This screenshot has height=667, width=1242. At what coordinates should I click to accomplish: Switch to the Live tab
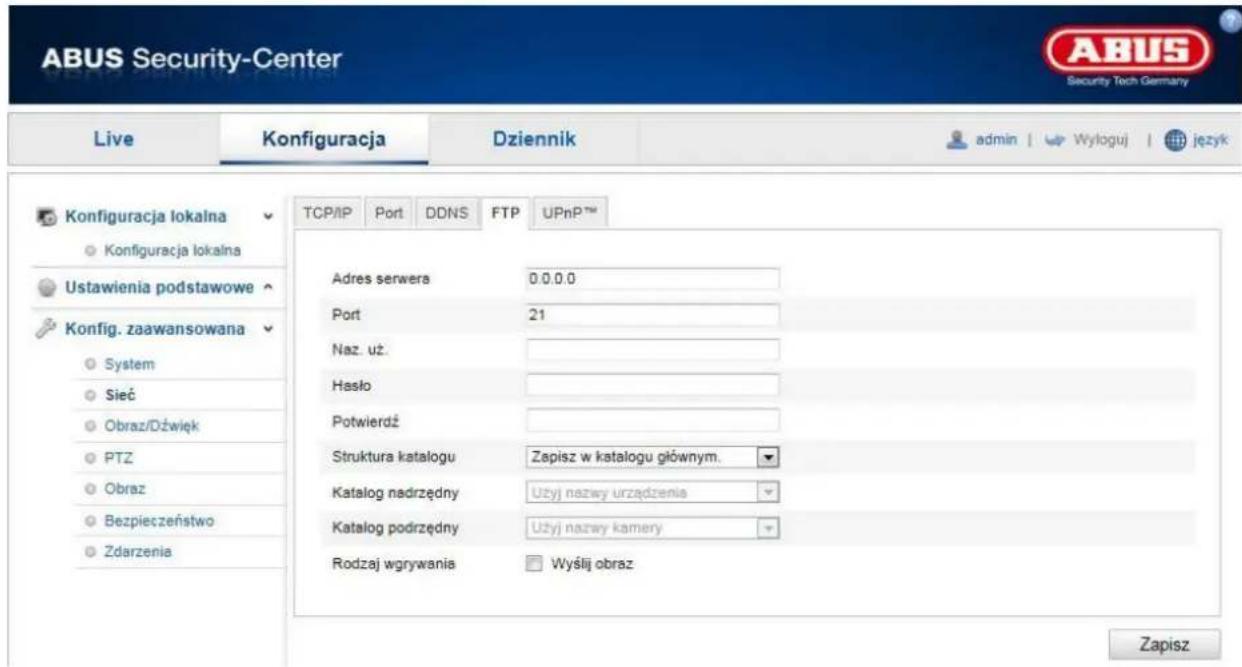(x=114, y=139)
